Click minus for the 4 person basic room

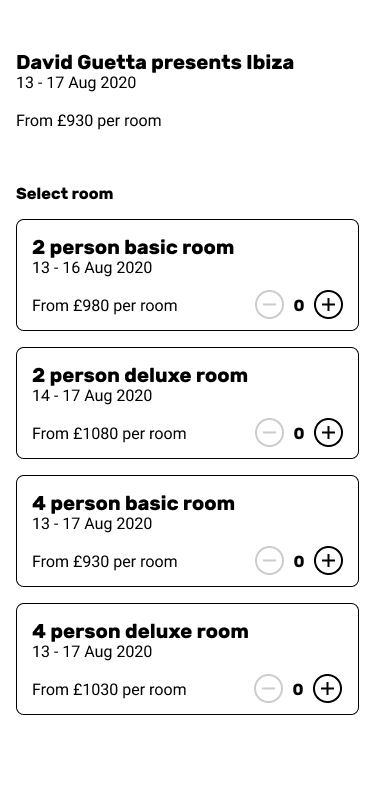269,560
